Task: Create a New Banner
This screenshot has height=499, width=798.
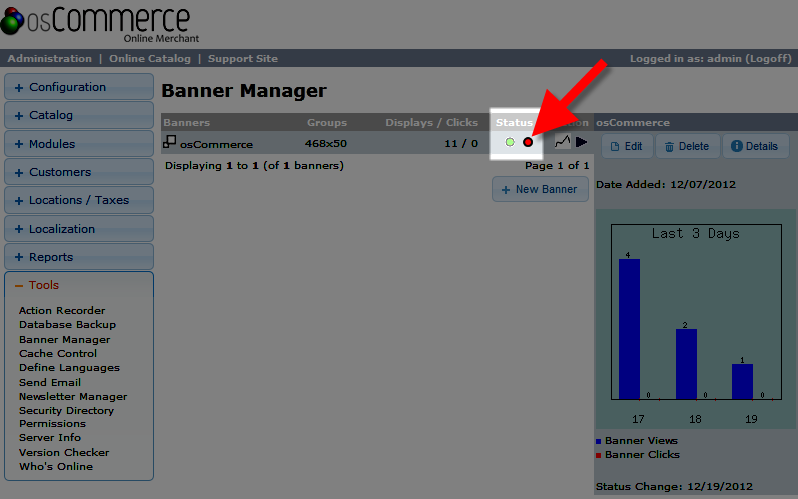Action: [540, 189]
